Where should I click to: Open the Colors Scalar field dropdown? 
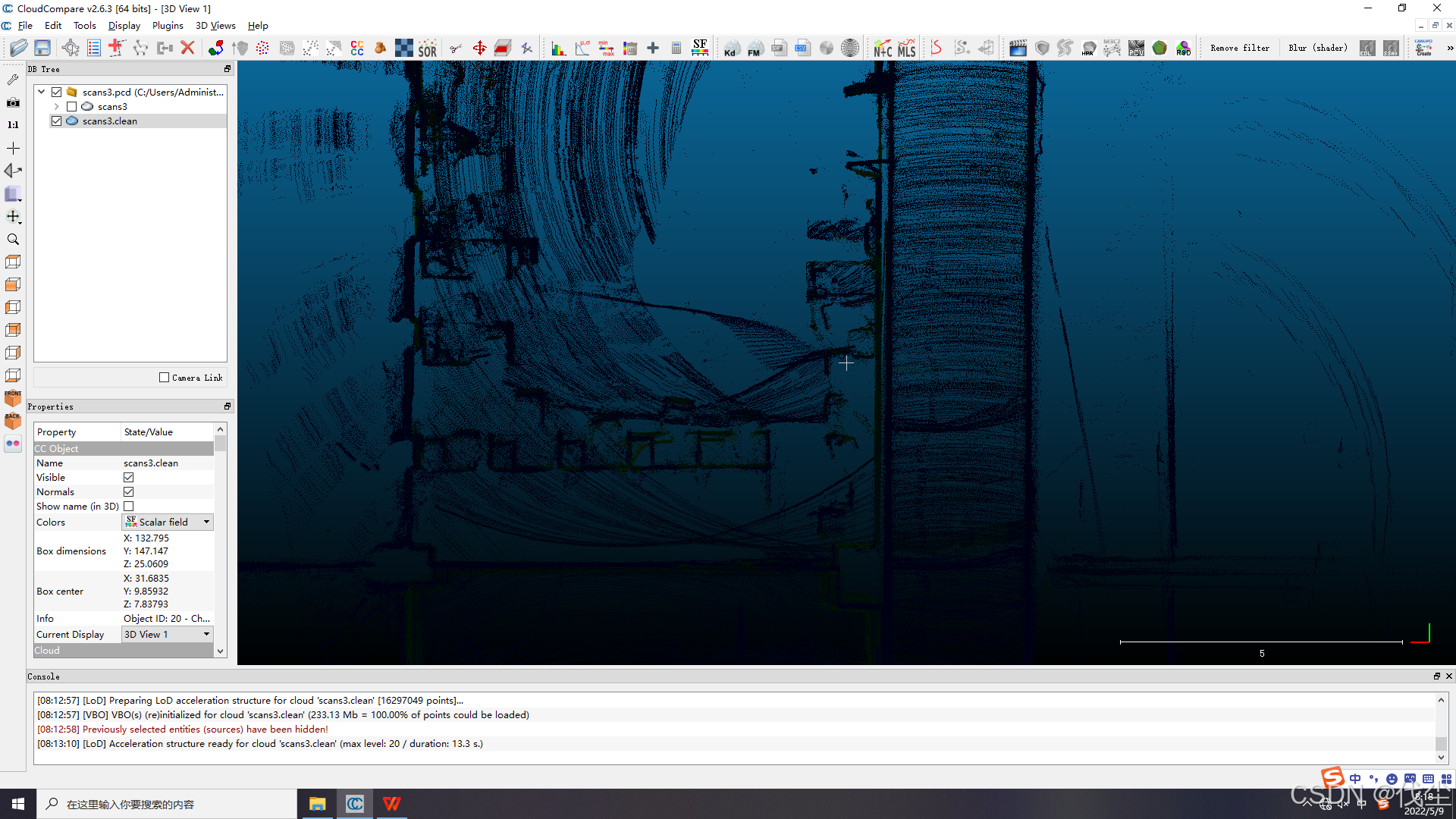click(168, 522)
